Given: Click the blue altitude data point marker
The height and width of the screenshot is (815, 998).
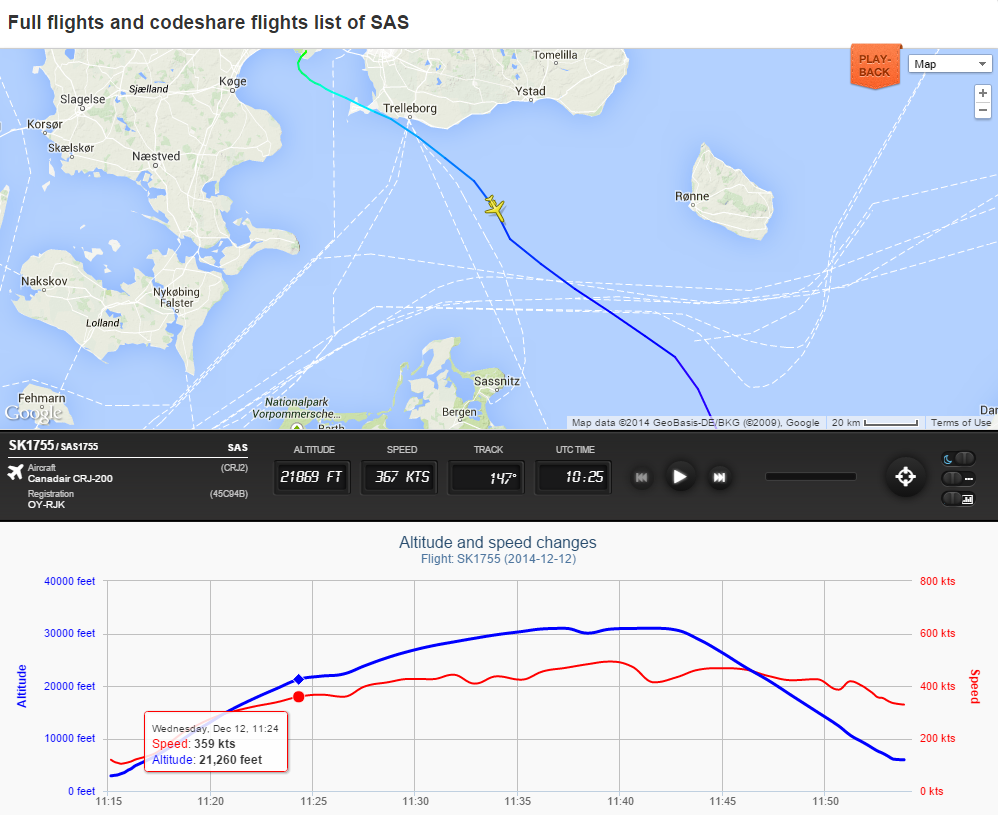Looking at the screenshot, I should click(x=298, y=680).
